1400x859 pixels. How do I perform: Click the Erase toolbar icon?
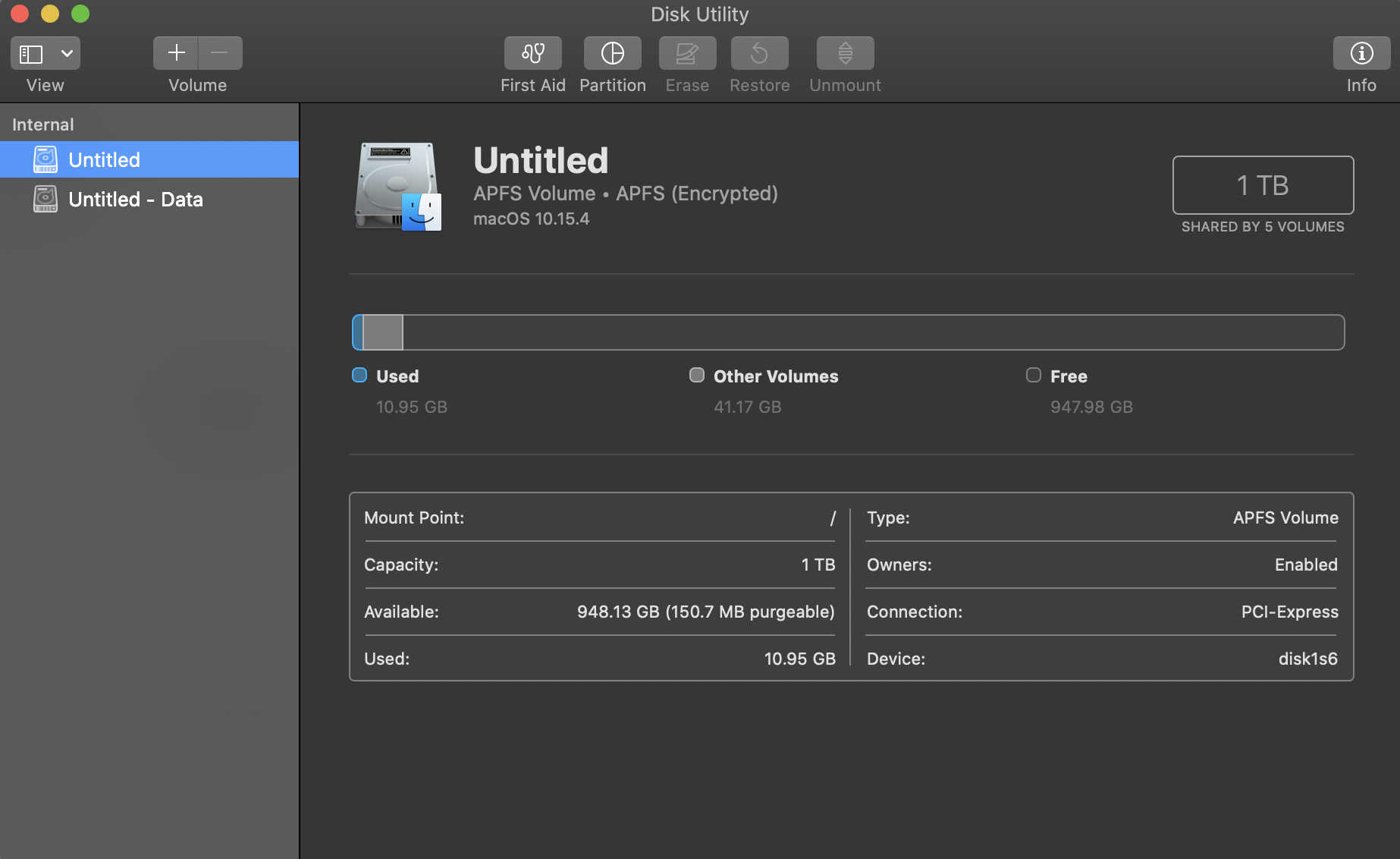pos(687,53)
